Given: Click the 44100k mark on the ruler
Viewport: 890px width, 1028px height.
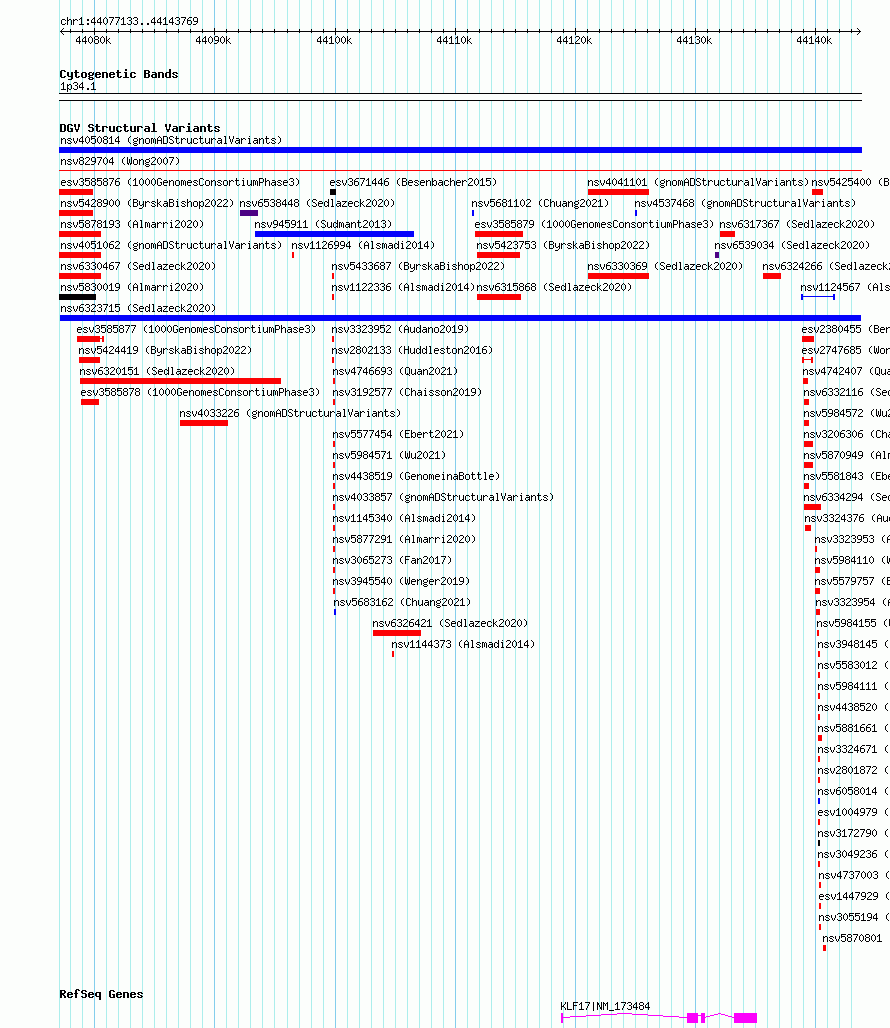Looking at the screenshot, I should [x=334, y=41].
